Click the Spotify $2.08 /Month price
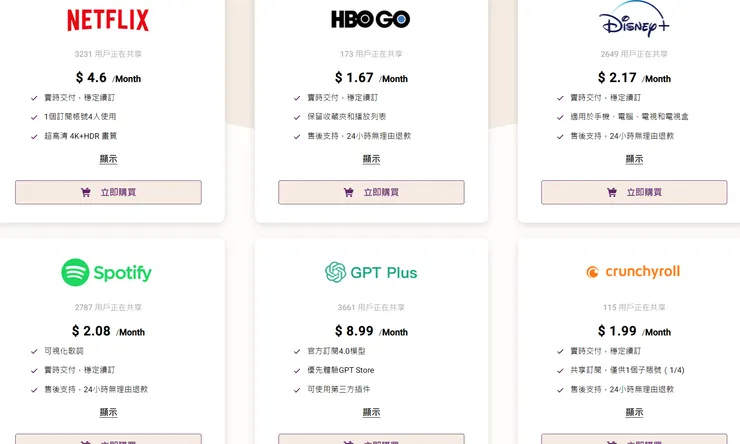740x444 pixels. [108, 331]
